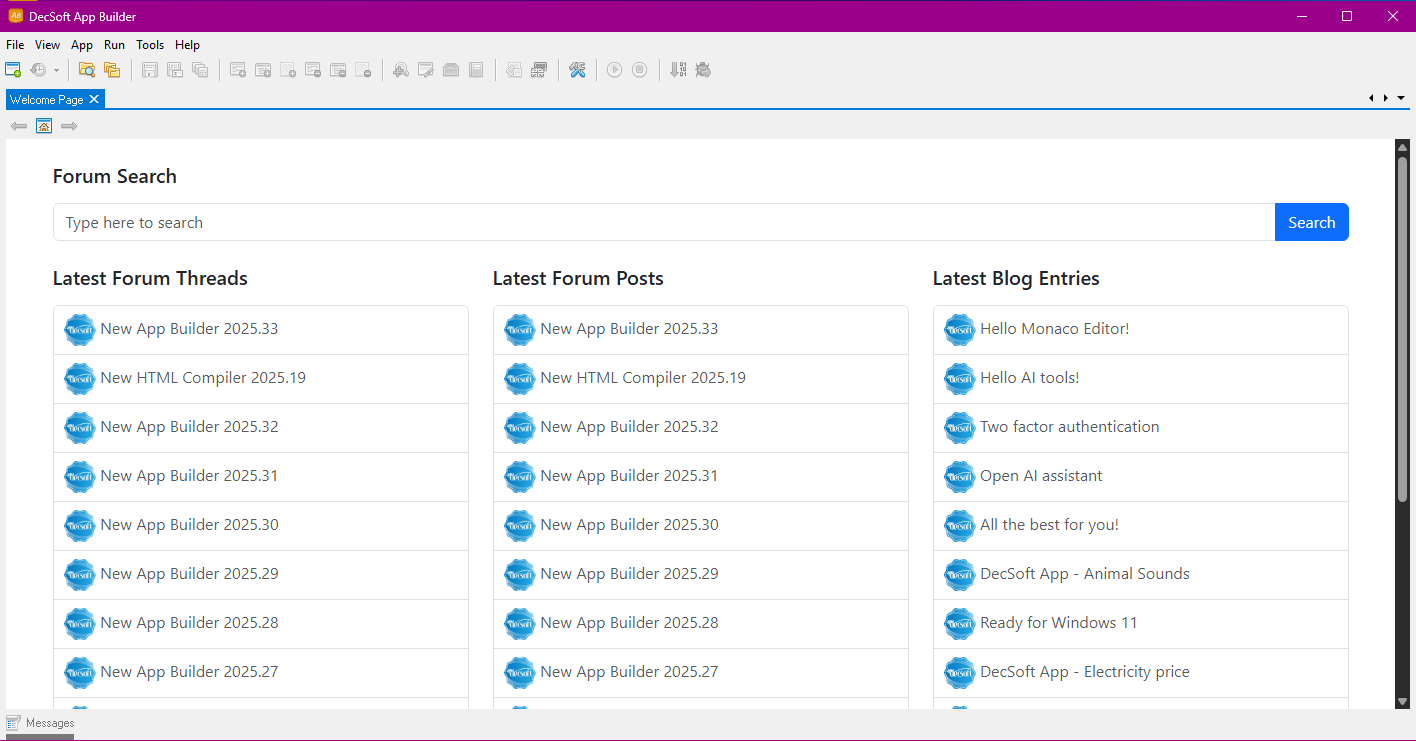Open blog entry Hello AI tools!
This screenshot has width=1416, height=741.
1140,379
